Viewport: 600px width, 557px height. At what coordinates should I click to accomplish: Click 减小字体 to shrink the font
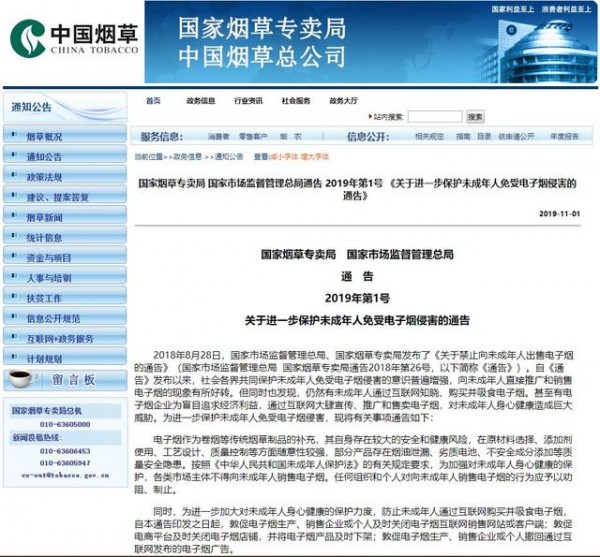coord(284,157)
